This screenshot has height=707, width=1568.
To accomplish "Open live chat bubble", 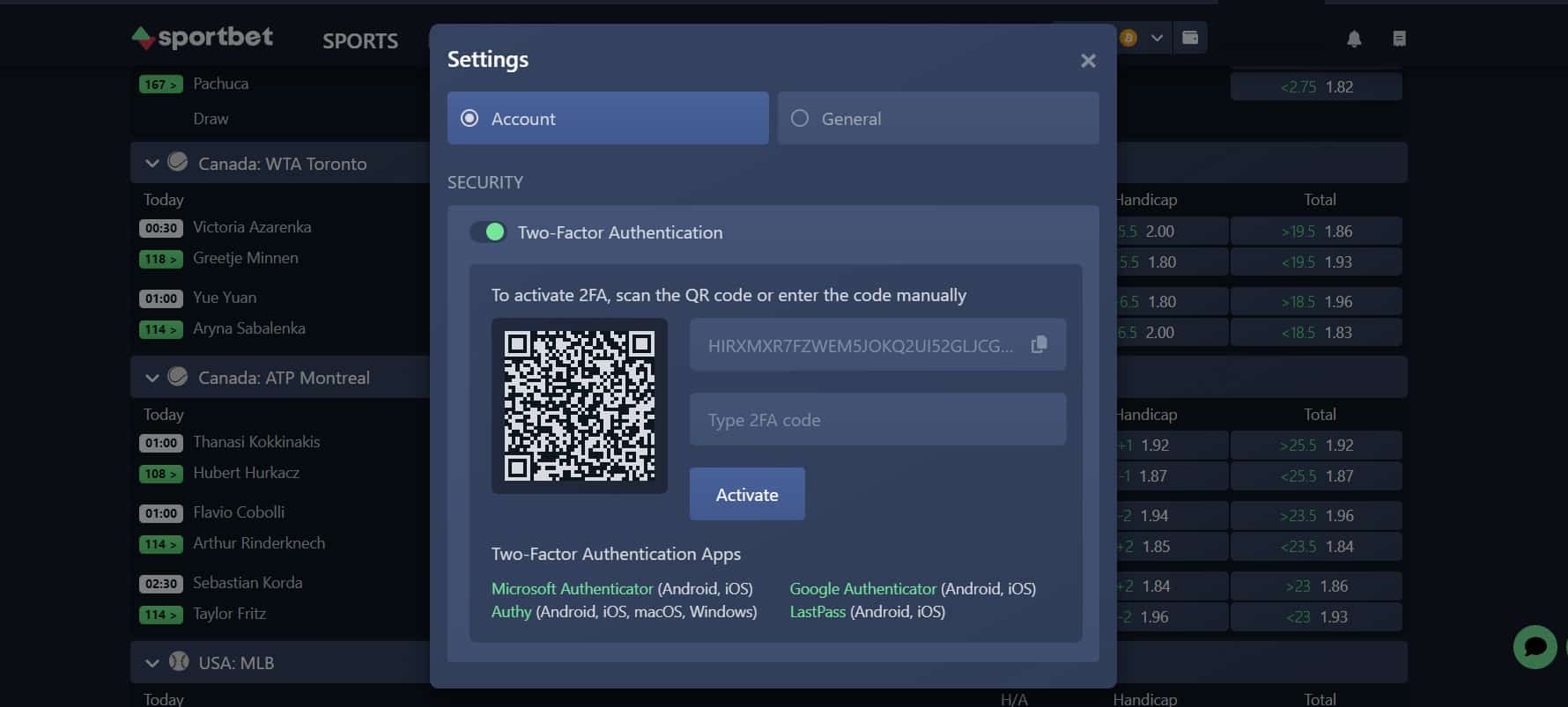I will click(1535, 646).
